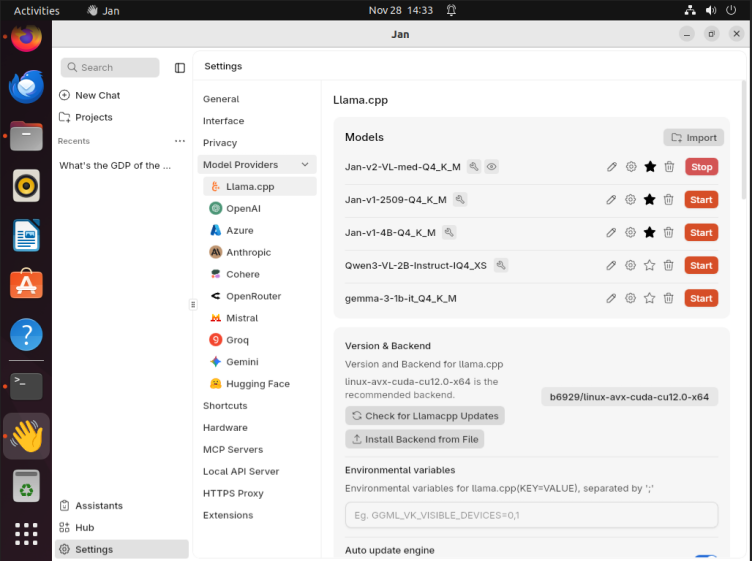752x561 pixels.
Task: Check for Llamacpp Updates
Action: (425, 416)
